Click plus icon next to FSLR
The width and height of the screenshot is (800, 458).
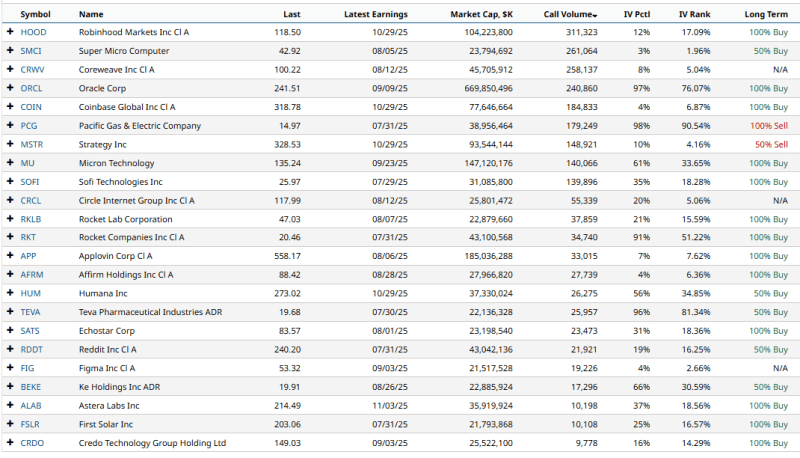coord(9,423)
